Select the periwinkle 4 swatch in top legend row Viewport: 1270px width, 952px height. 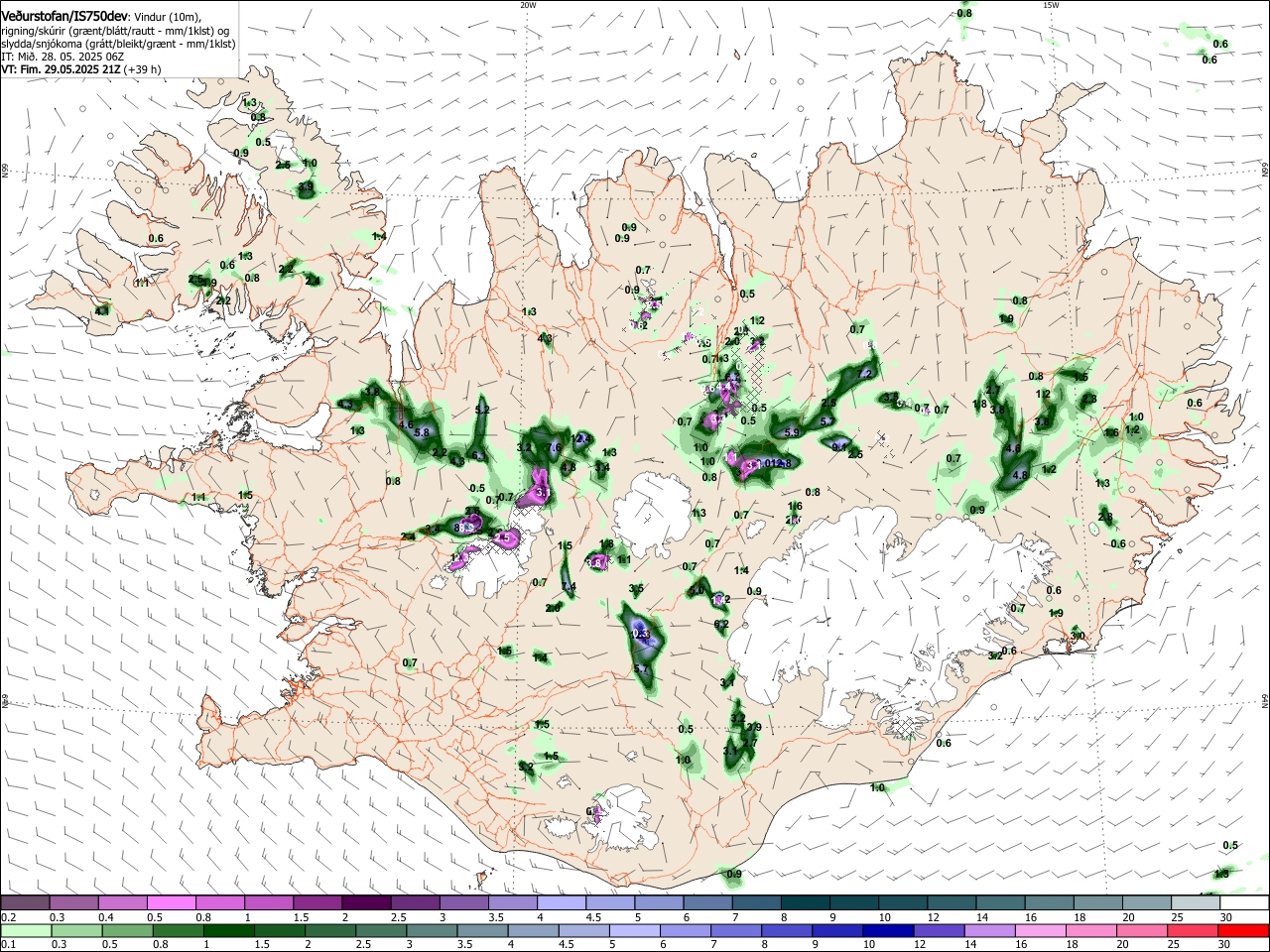pos(561,902)
